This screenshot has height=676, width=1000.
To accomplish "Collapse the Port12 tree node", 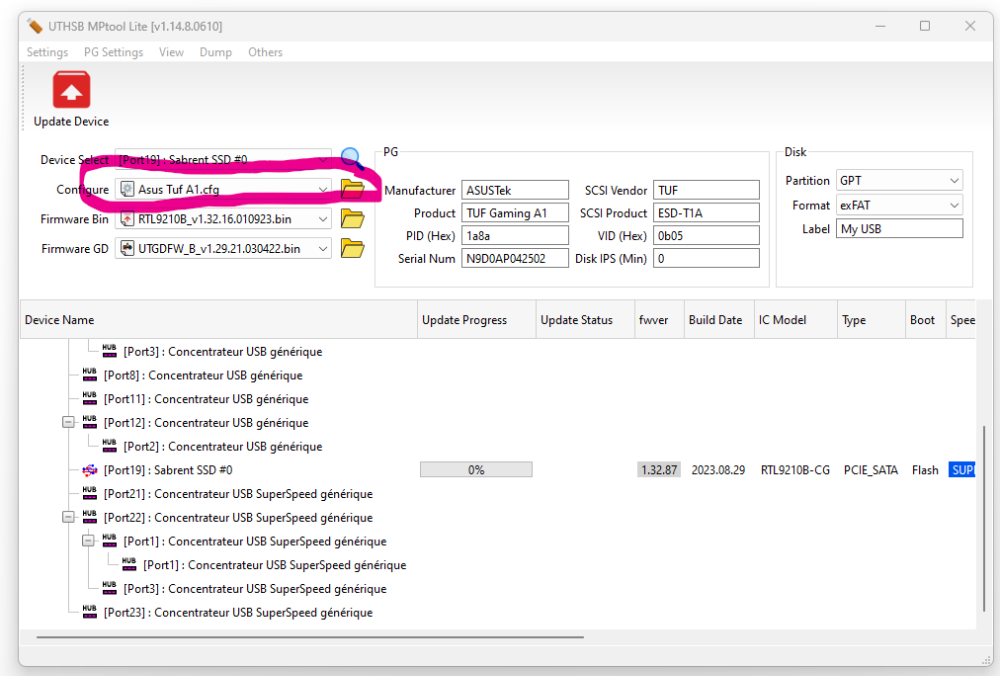I will click(x=68, y=423).
